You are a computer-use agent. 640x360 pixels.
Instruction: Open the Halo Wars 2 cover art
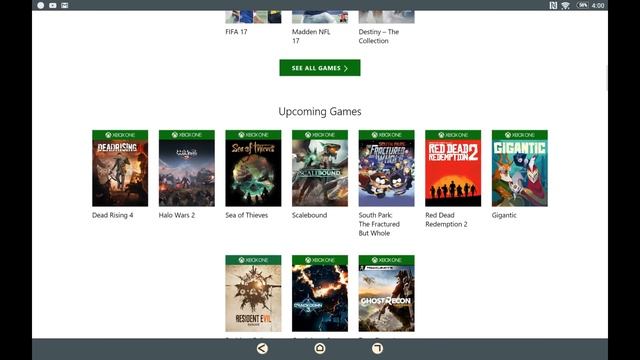click(x=187, y=168)
